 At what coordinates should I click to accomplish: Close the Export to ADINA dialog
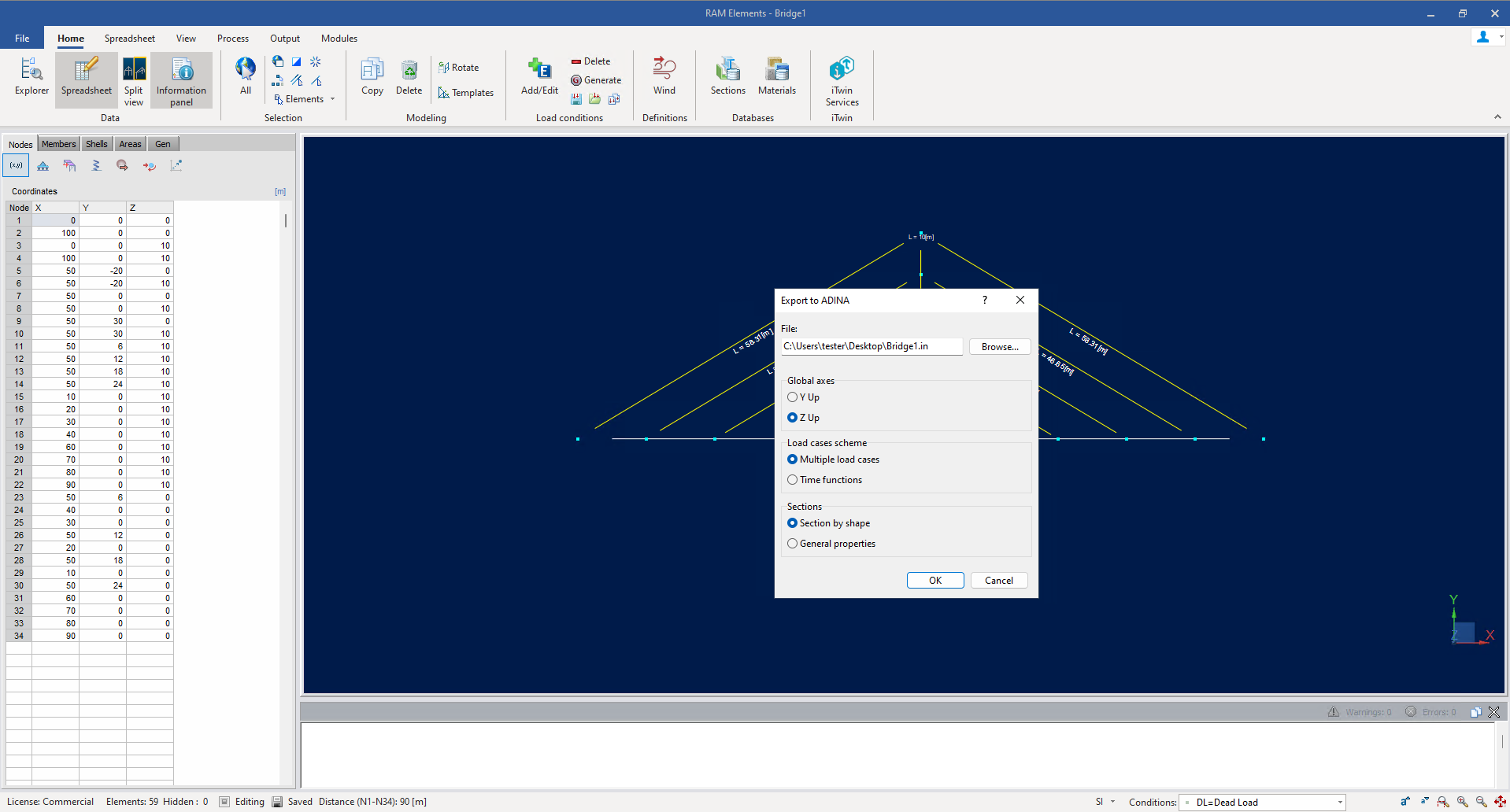click(1020, 300)
